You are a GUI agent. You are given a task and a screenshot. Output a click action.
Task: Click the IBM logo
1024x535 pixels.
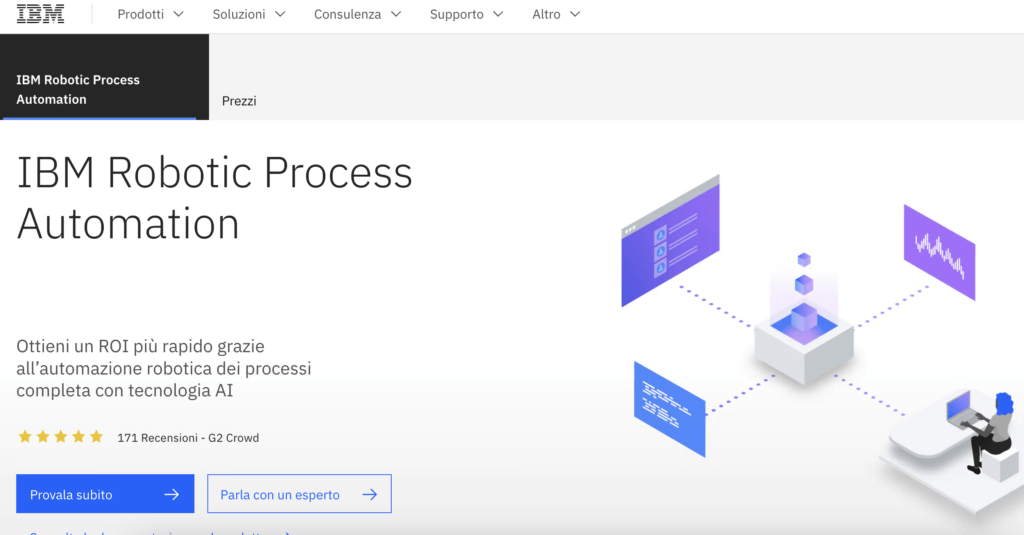pyautogui.click(x=40, y=15)
